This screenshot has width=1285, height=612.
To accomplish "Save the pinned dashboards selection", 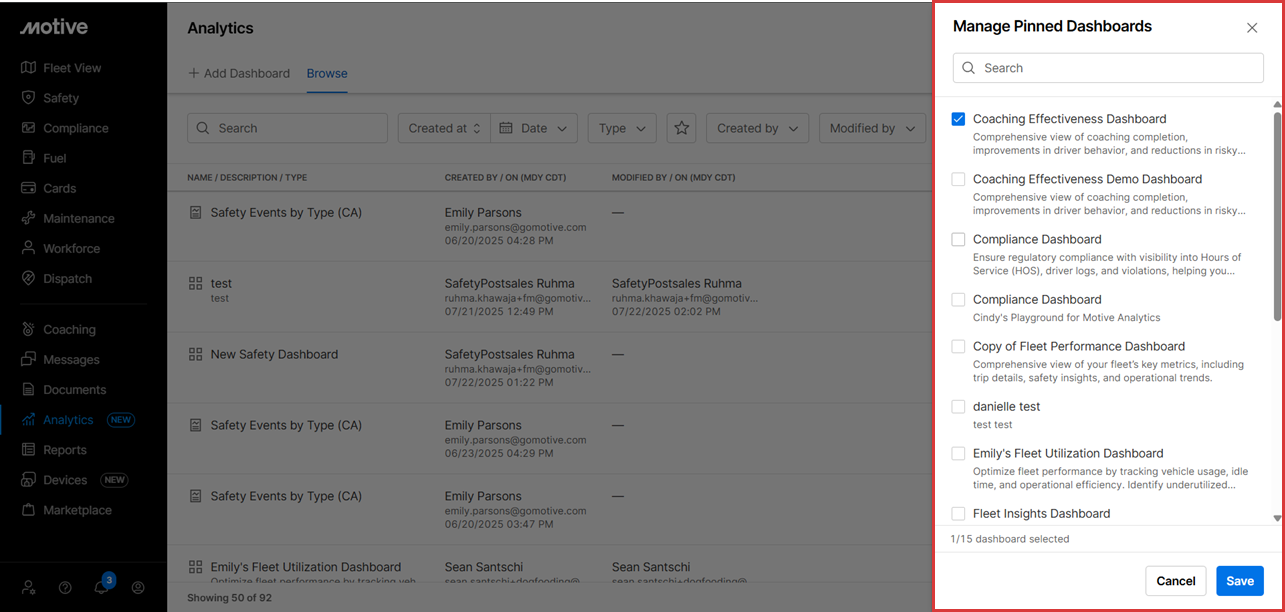I will tap(1239, 581).
